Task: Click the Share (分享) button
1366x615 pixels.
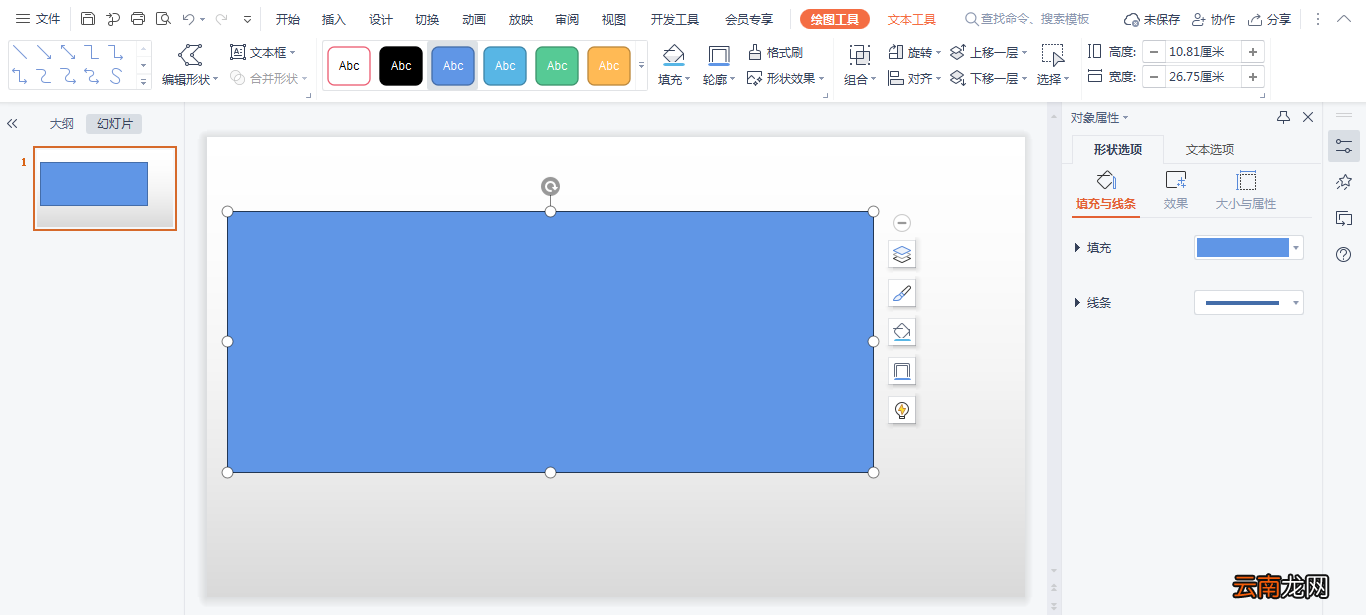Action: [1270, 19]
